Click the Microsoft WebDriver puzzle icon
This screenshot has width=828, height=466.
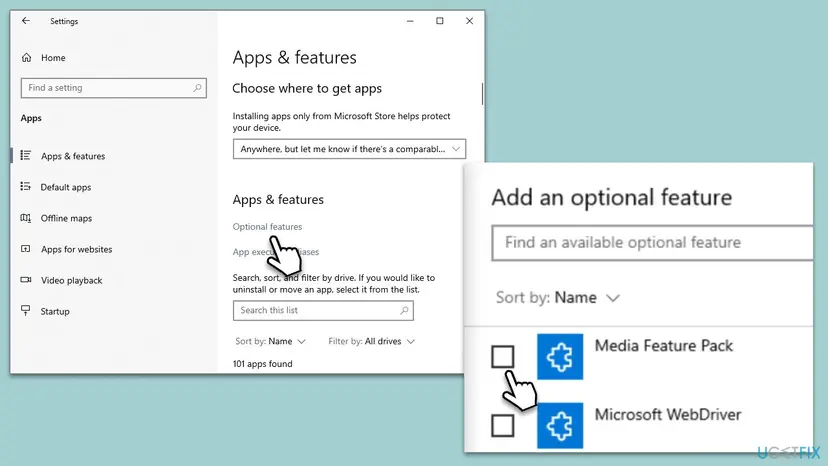[x=560, y=425]
